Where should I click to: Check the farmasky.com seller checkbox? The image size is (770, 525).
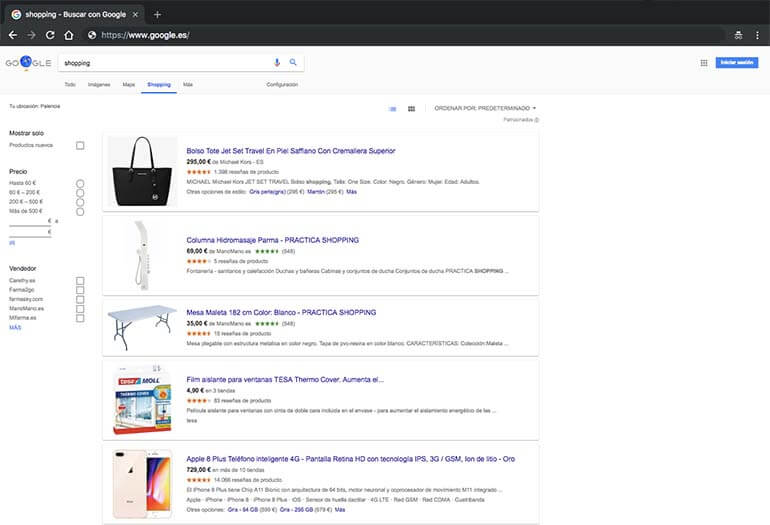[x=80, y=300]
